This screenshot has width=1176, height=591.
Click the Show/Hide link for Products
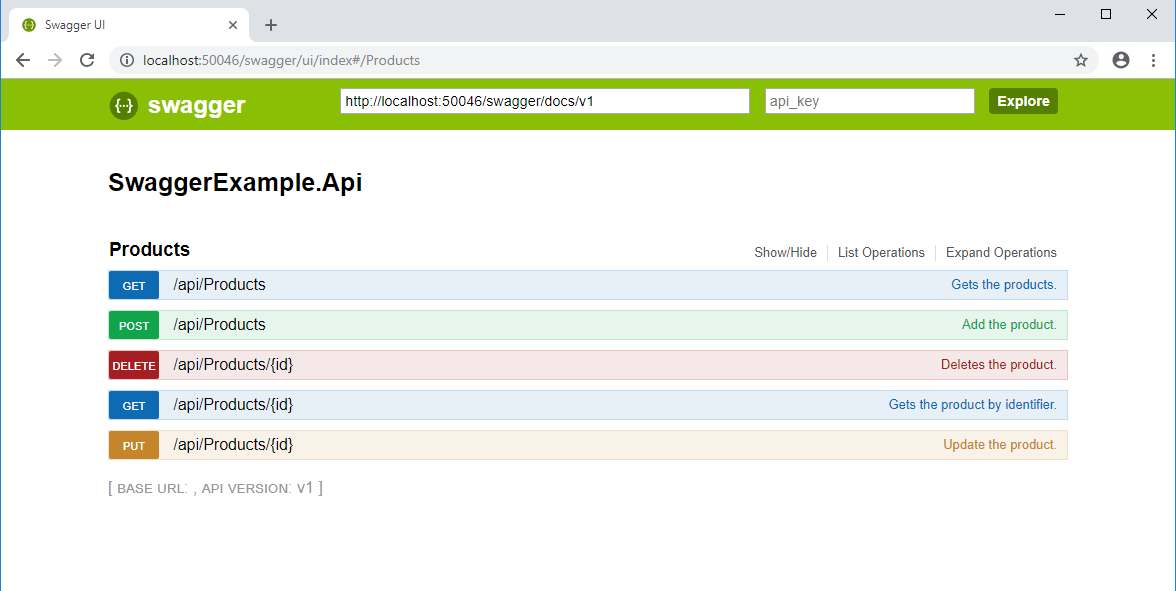pos(785,253)
